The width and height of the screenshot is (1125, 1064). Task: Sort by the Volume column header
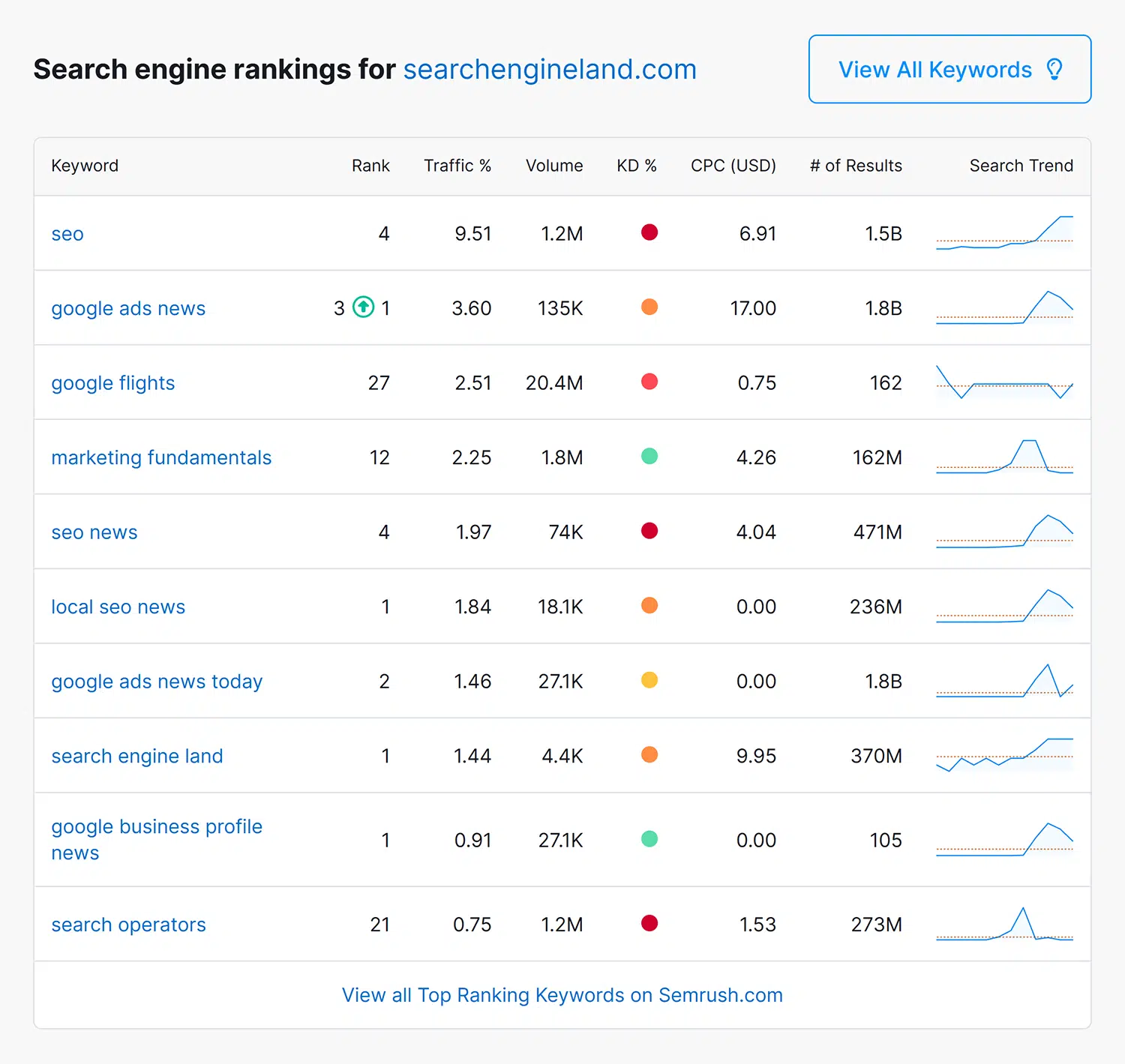(554, 166)
